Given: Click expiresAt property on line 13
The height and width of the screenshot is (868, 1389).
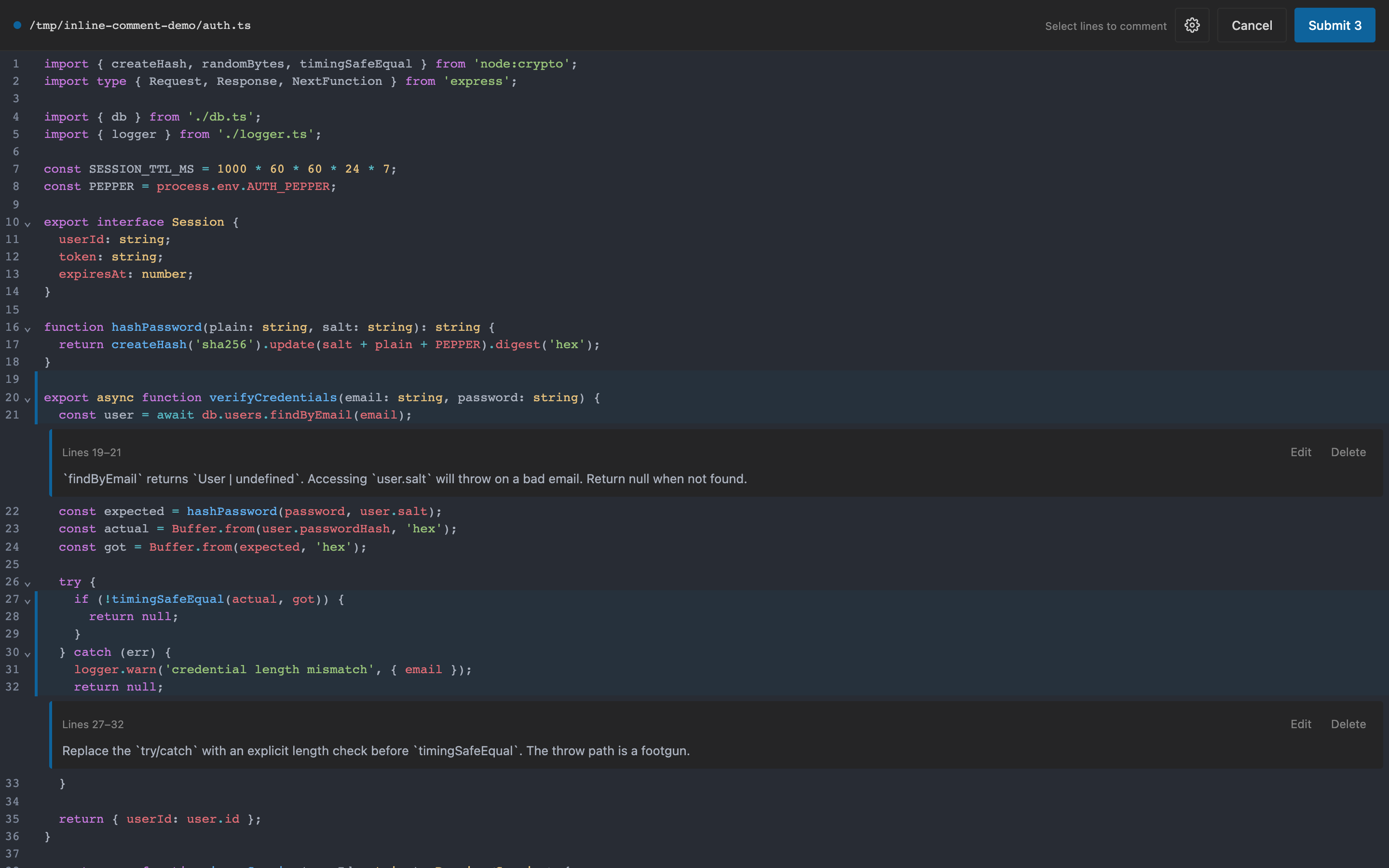Looking at the screenshot, I should (93, 274).
